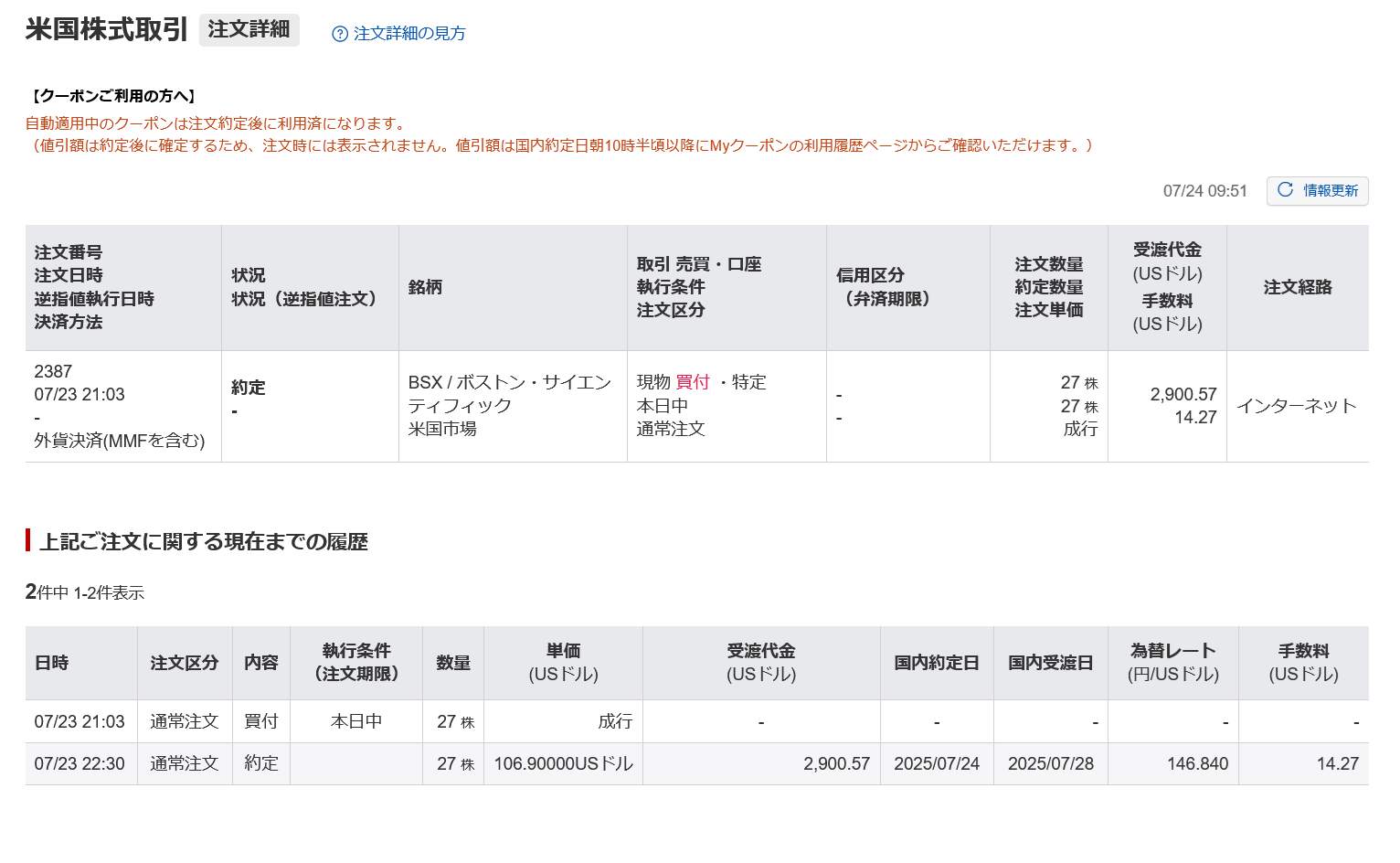Click 成行 in the history table
The image size is (1400, 863).
pos(616,721)
